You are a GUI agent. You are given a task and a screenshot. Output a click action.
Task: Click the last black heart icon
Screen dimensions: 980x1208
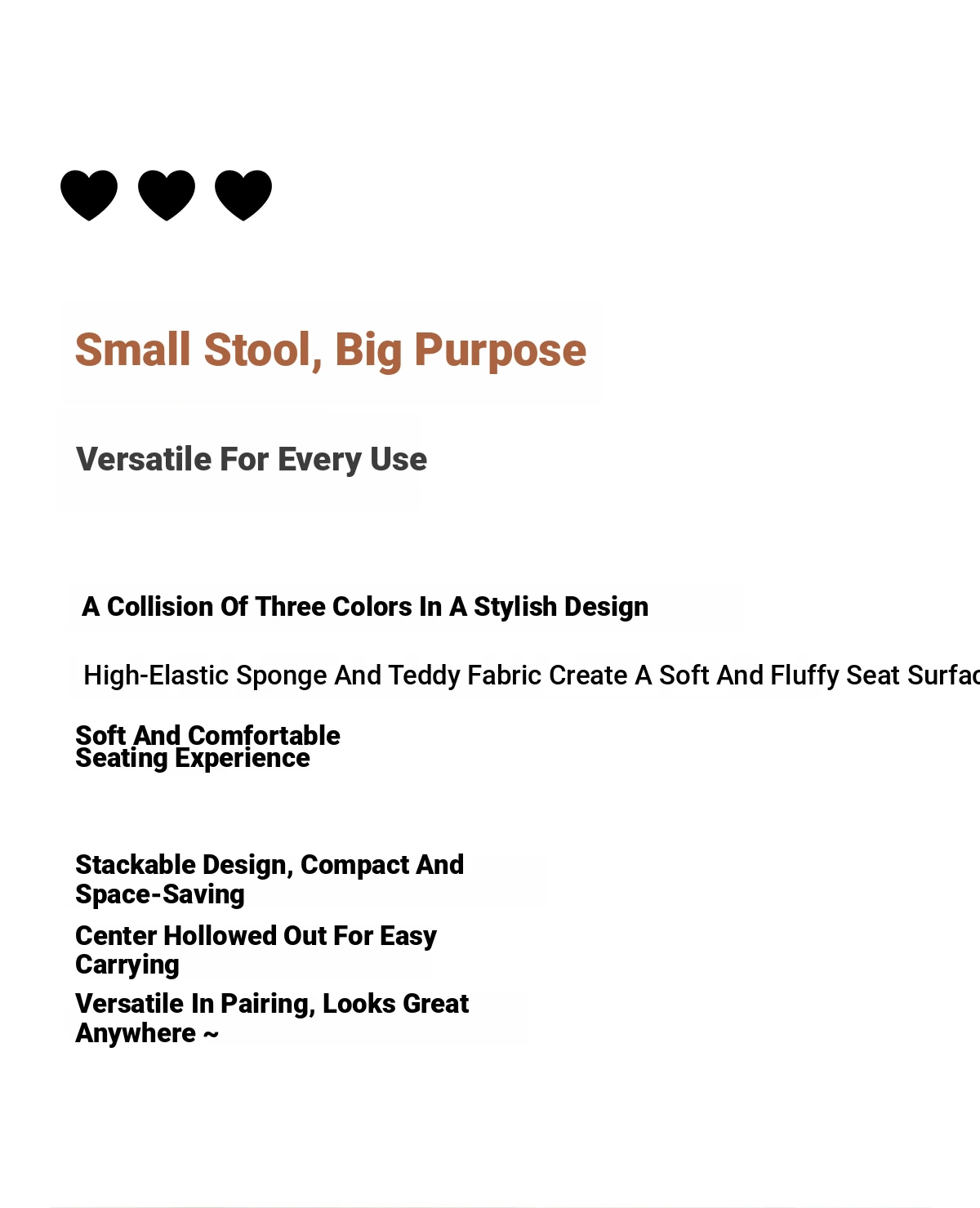pos(243,195)
